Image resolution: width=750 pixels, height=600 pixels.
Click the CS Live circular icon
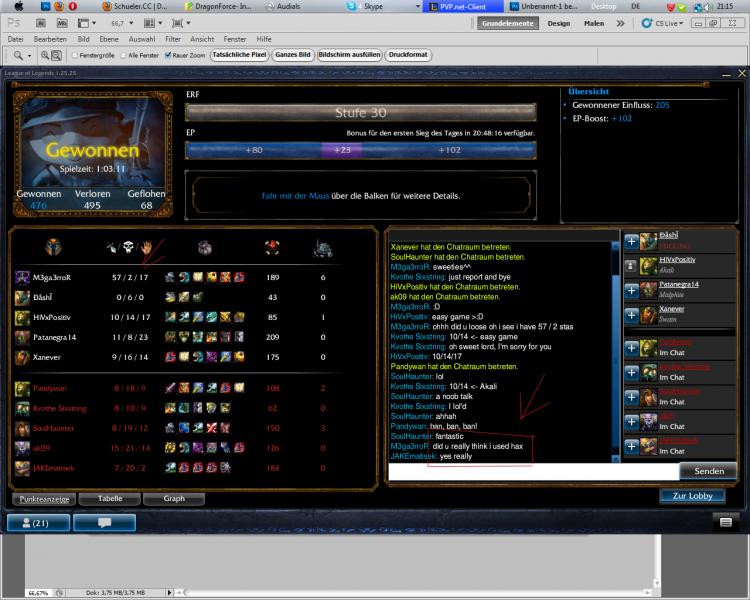click(x=647, y=23)
